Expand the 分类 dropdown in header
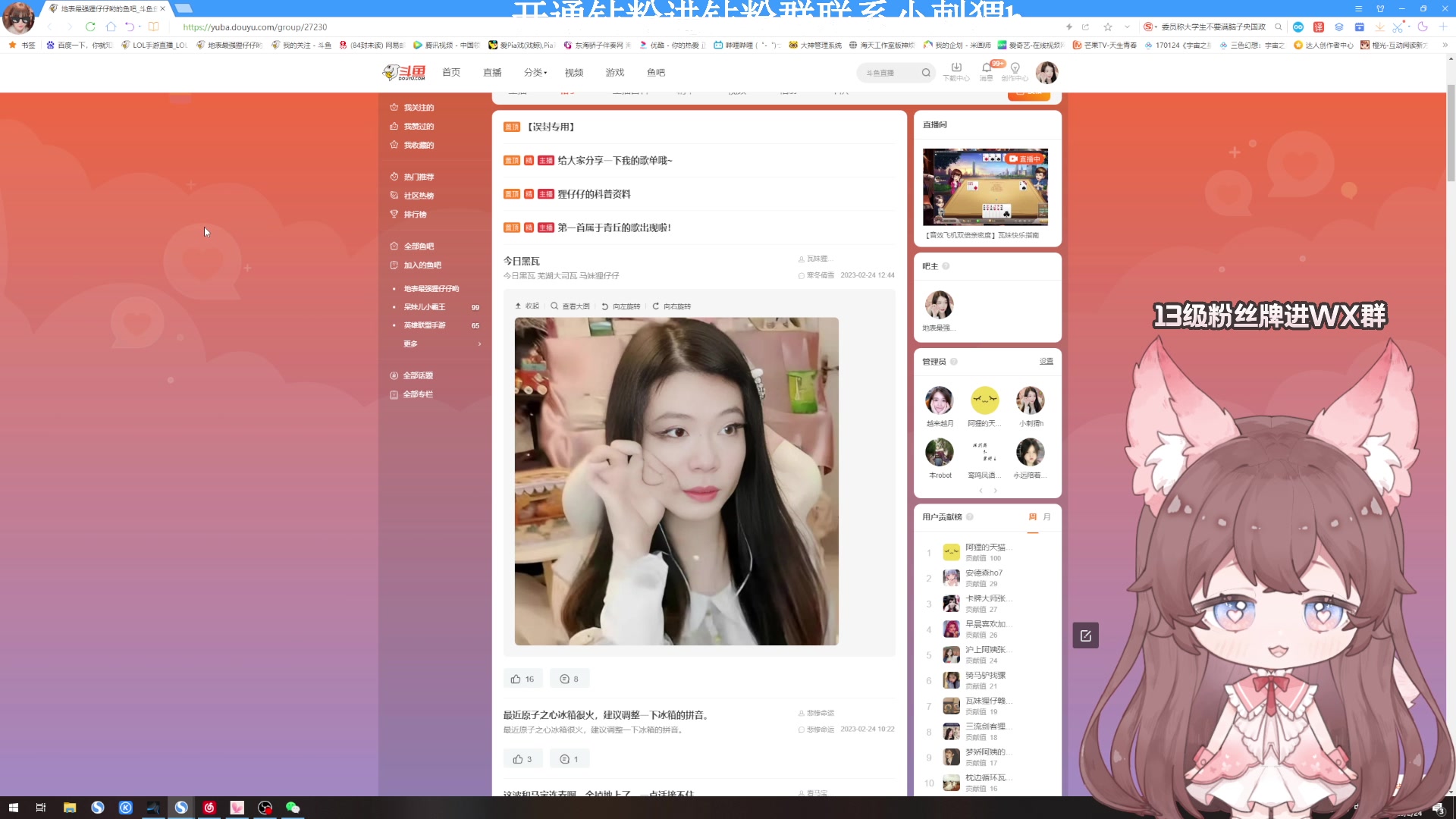The image size is (1456, 819). pyautogui.click(x=535, y=73)
